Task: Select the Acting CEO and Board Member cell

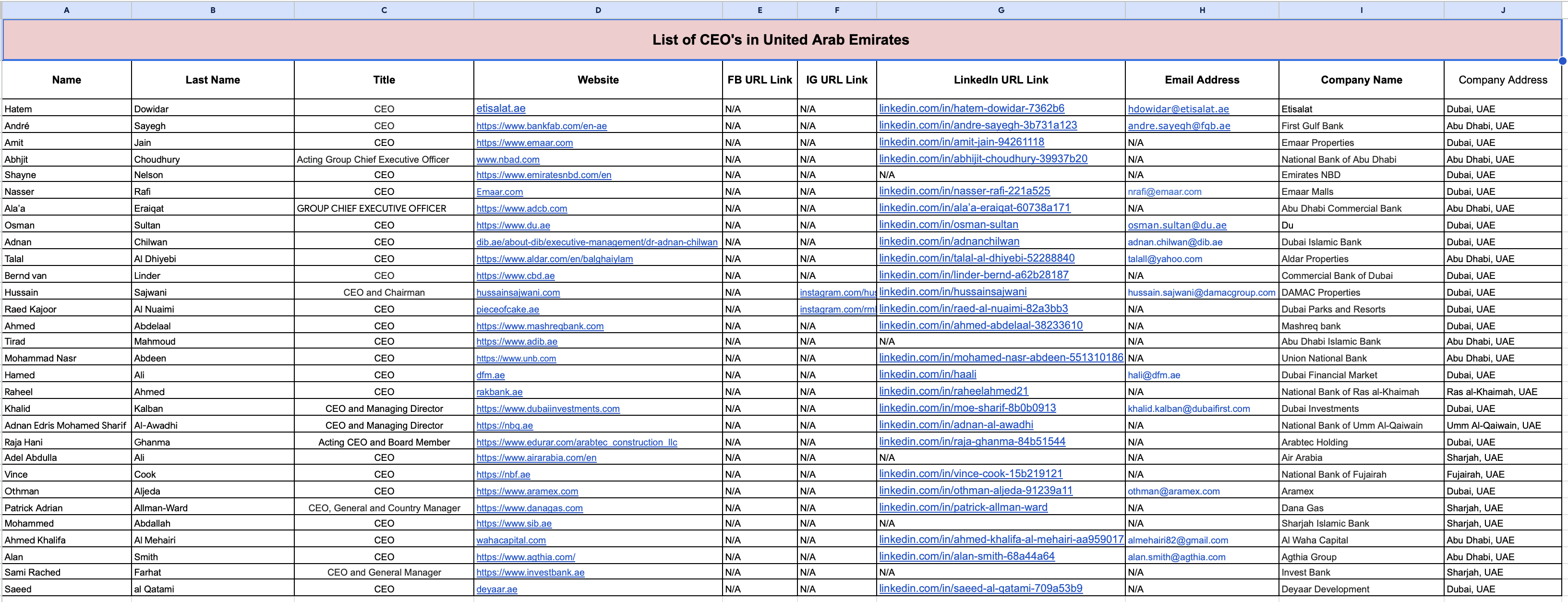Action: click(384, 442)
